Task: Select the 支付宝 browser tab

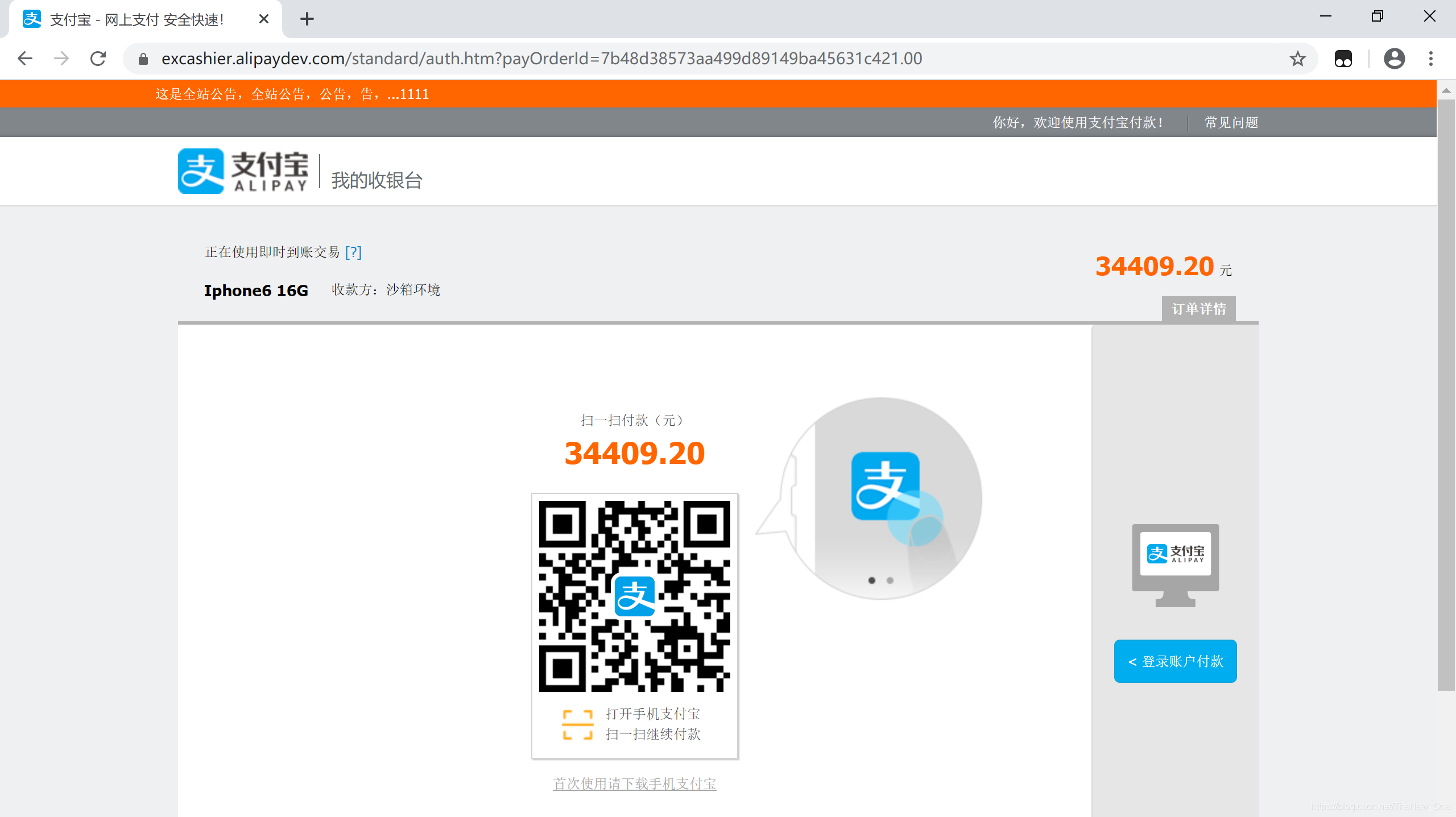Action: click(x=136, y=19)
